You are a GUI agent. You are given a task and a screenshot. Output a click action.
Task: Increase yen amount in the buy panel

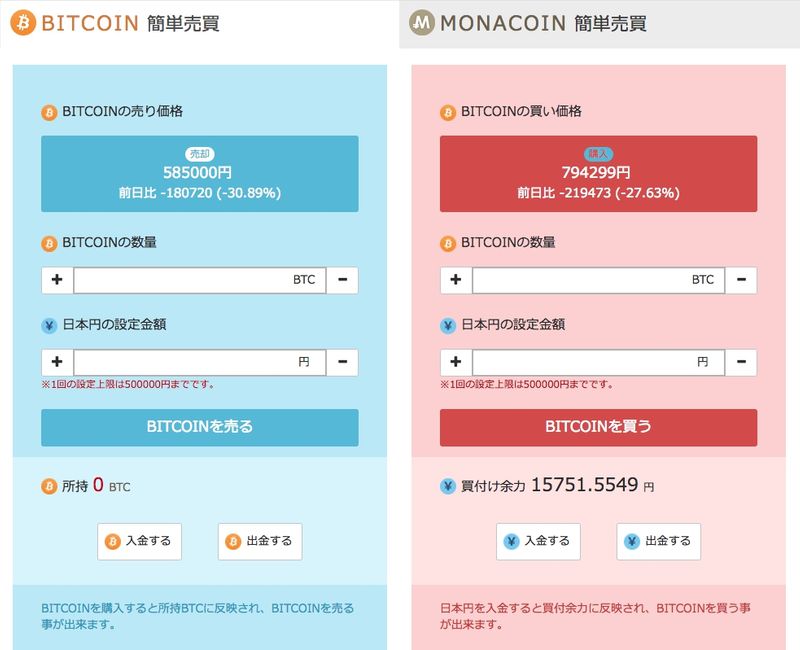(456, 362)
